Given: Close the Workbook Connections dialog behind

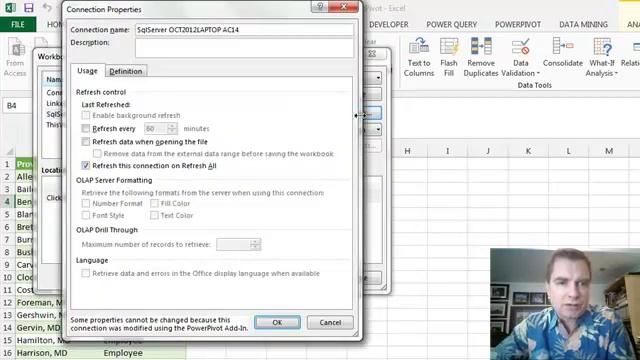Looking at the screenshot, I should 372,53.
